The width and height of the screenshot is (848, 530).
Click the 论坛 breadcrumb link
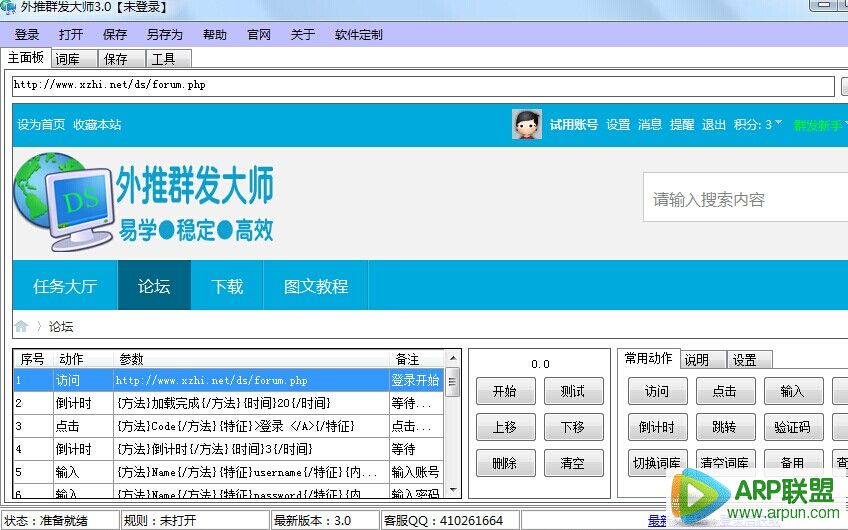click(61, 326)
